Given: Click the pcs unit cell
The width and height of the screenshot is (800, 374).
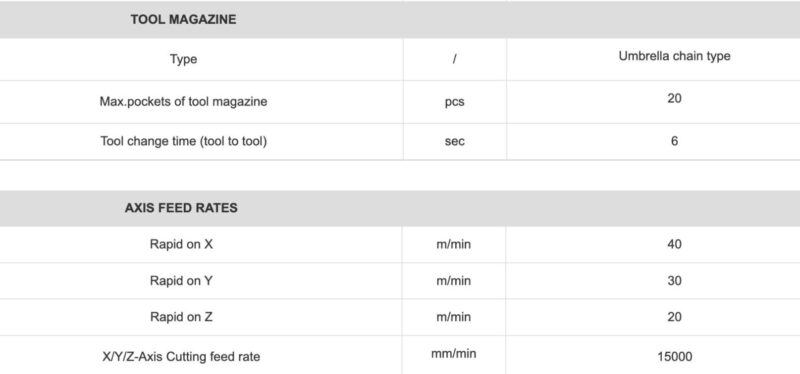Looking at the screenshot, I should 454,102.
